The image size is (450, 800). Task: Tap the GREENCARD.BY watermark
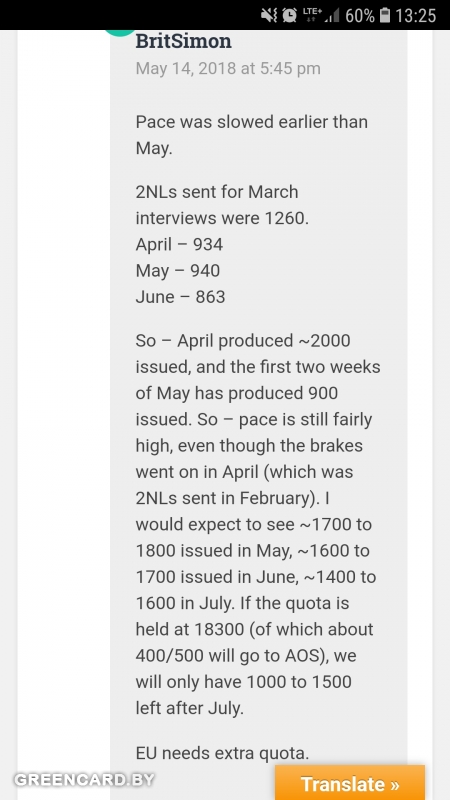pyautogui.click(x=84, y=780)
